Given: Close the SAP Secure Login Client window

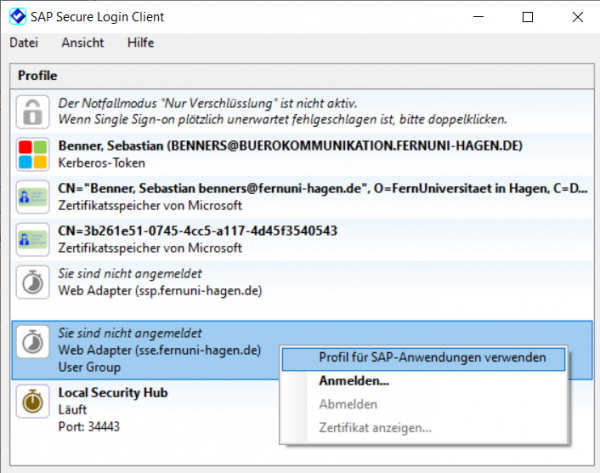Looking at the screenshot, I should tap(577, 17).
